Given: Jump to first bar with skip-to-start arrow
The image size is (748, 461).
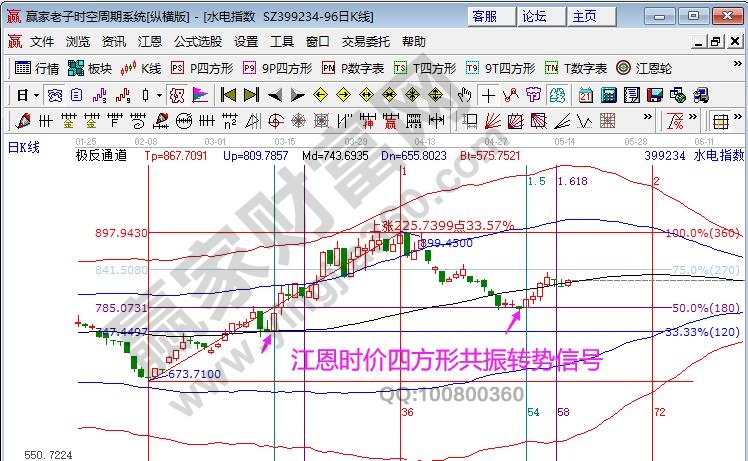Looking at the screenshot, I should 228,95.
